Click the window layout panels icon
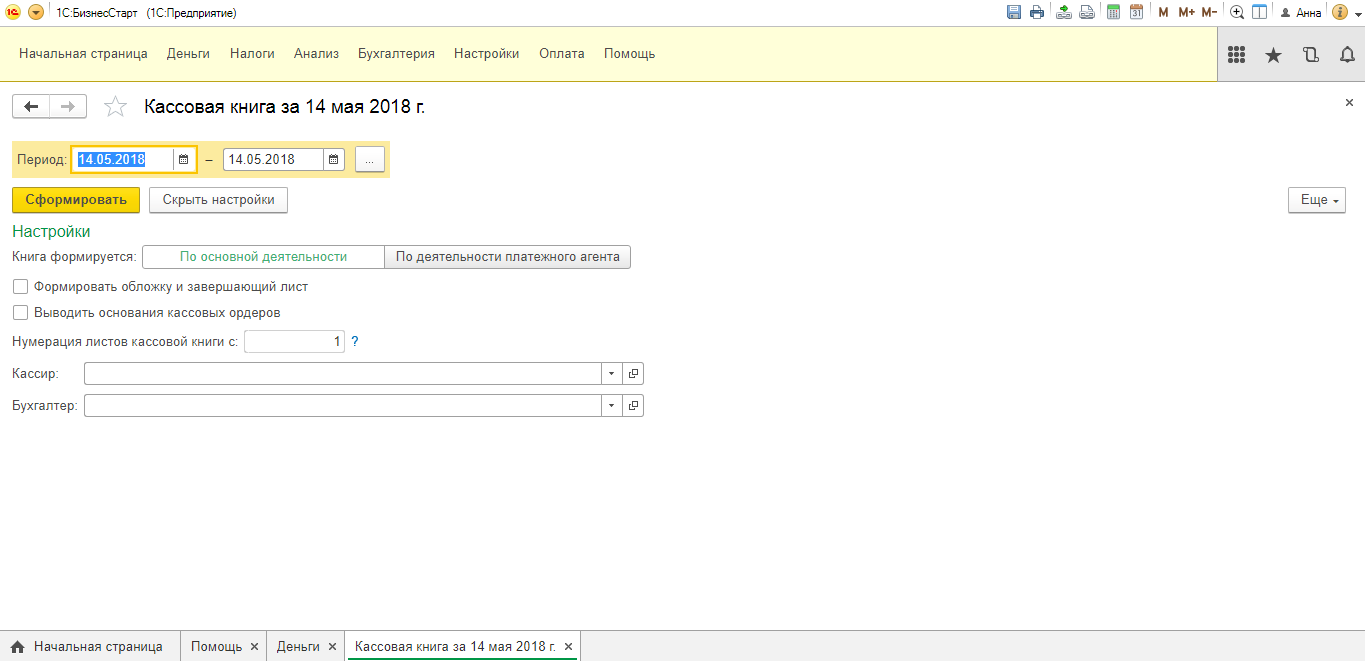Viewport: 1365px width, 661px height. coord(1260,12)
